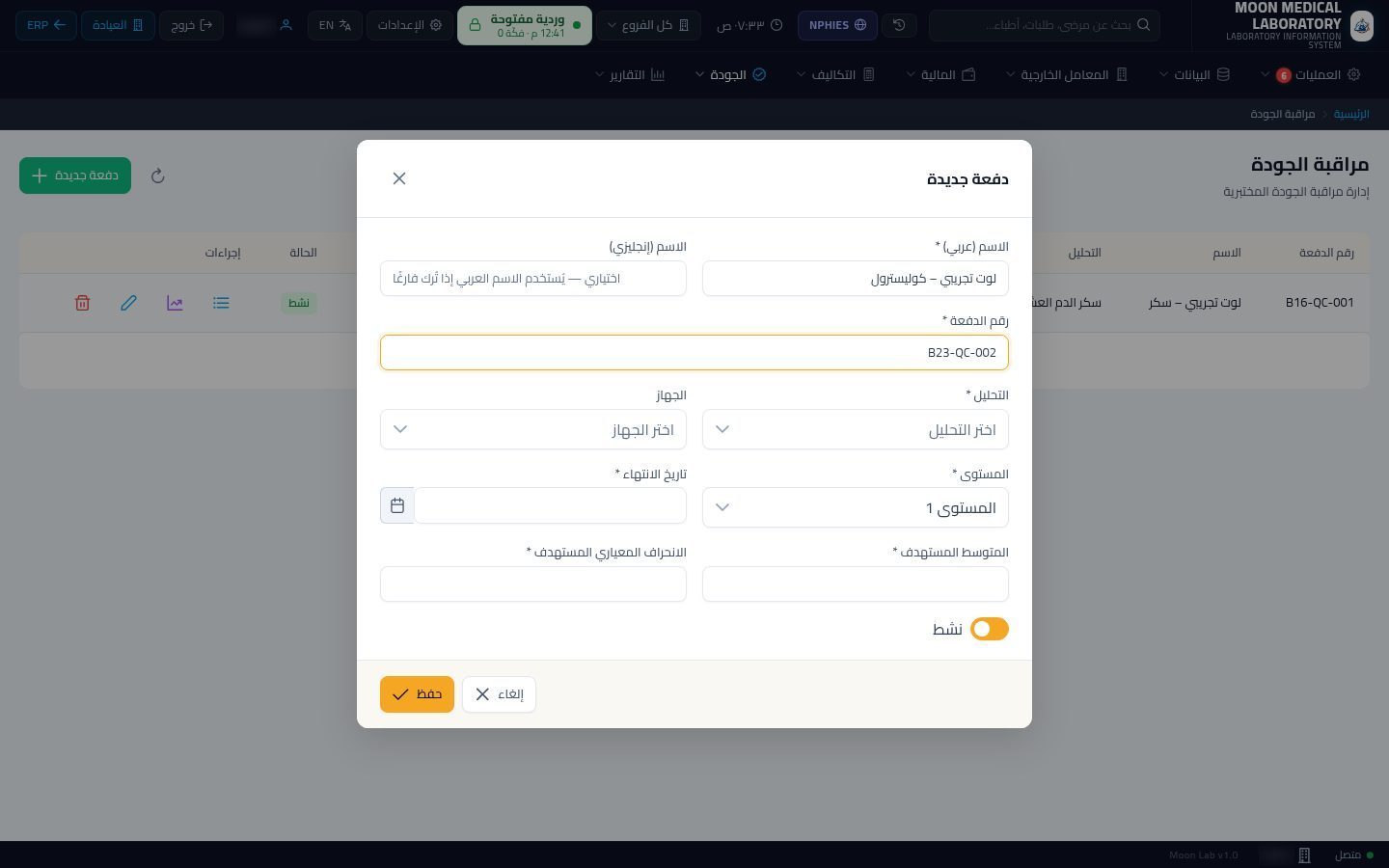Viewport: 1389px width, 868px height.
Task: Click the history icon in top bar
Action: tap(899, 25)
